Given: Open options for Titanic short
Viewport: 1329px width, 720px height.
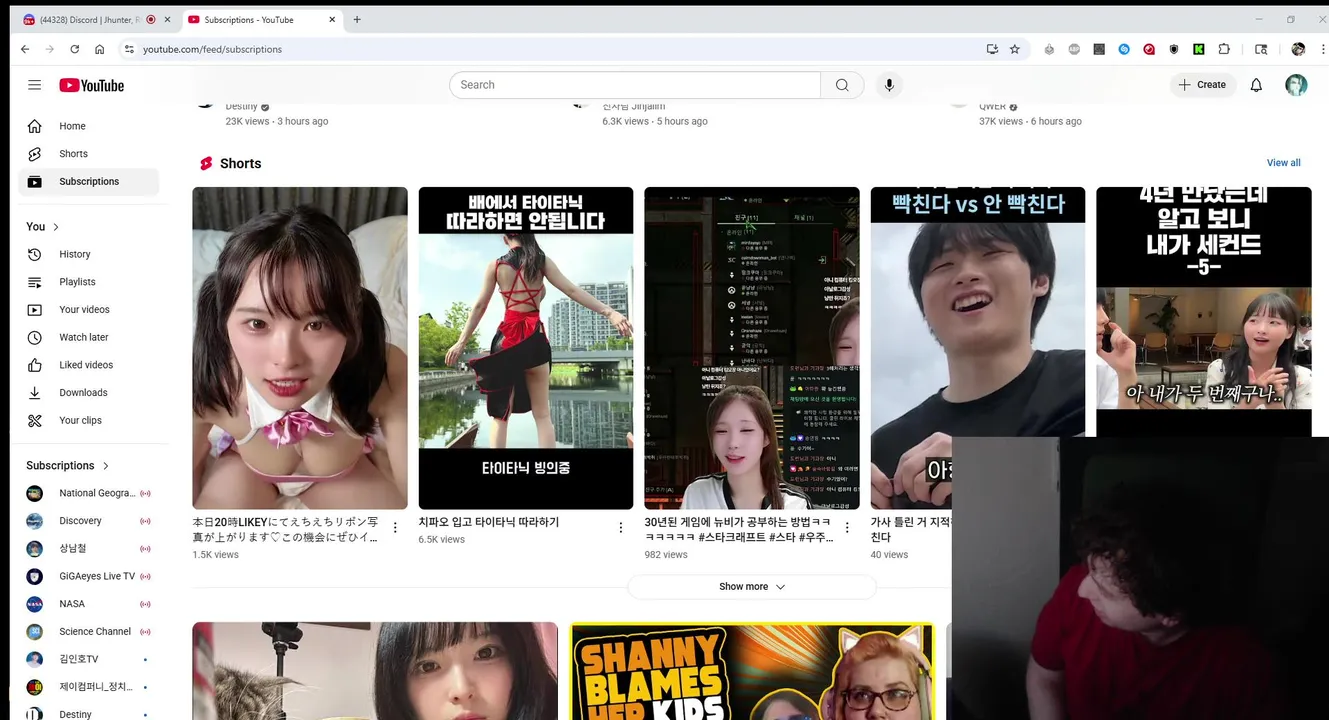Looking at the screenshot, I should (x=620, y=527).
